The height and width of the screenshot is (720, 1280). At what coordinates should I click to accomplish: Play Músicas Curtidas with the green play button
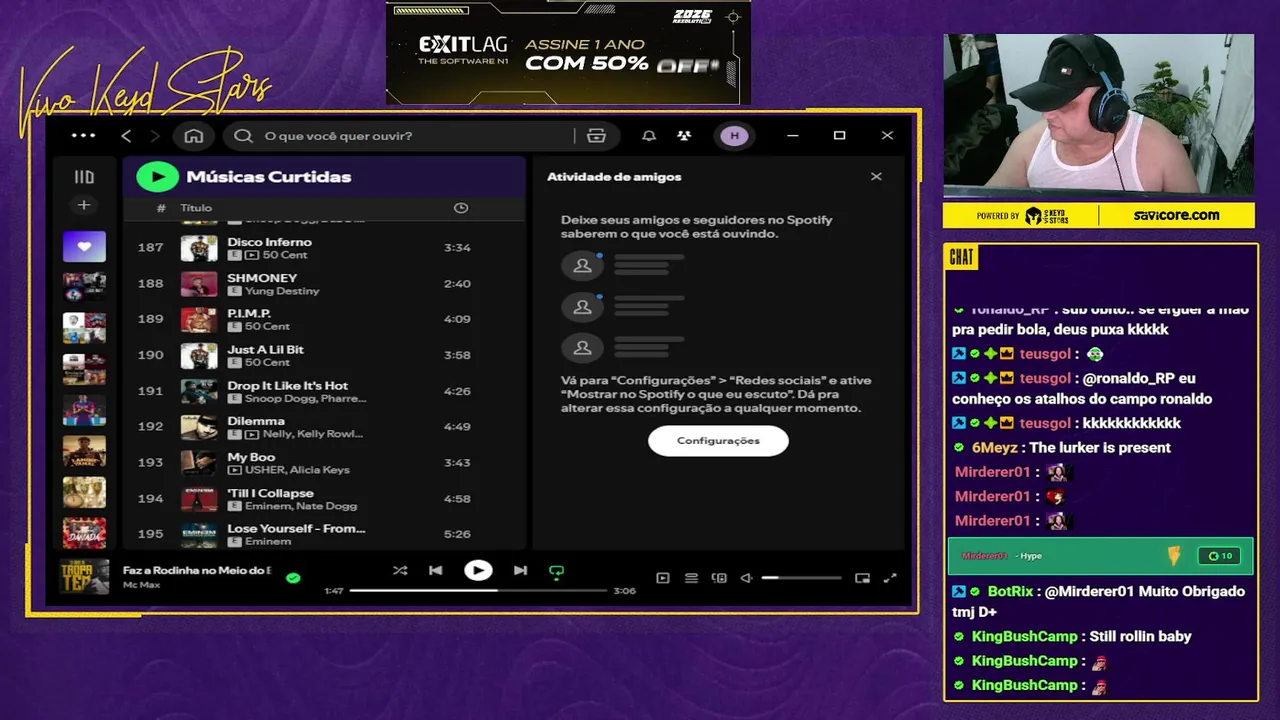pos(157,177)
